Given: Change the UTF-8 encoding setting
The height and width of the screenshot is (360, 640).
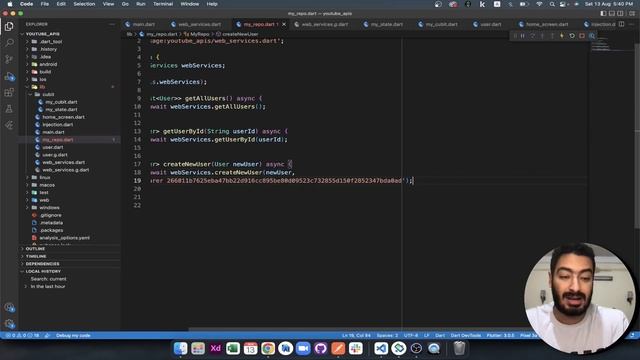Looking at the screenshot, I should click(x=411, y=336).
